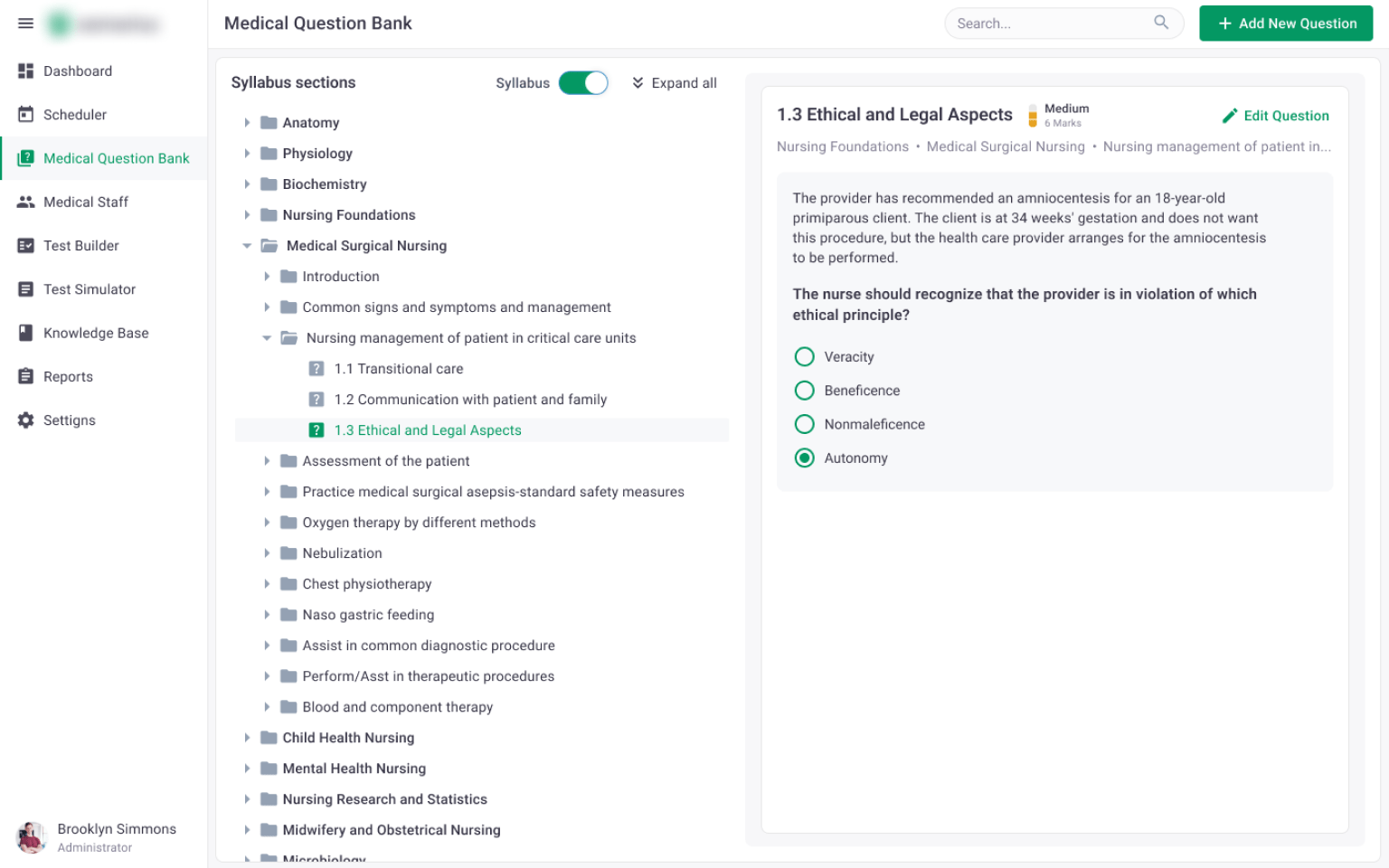Click the Test Builder checklist icon
This screenshot has width=1389, height=868.
click(x=25, y=245)
